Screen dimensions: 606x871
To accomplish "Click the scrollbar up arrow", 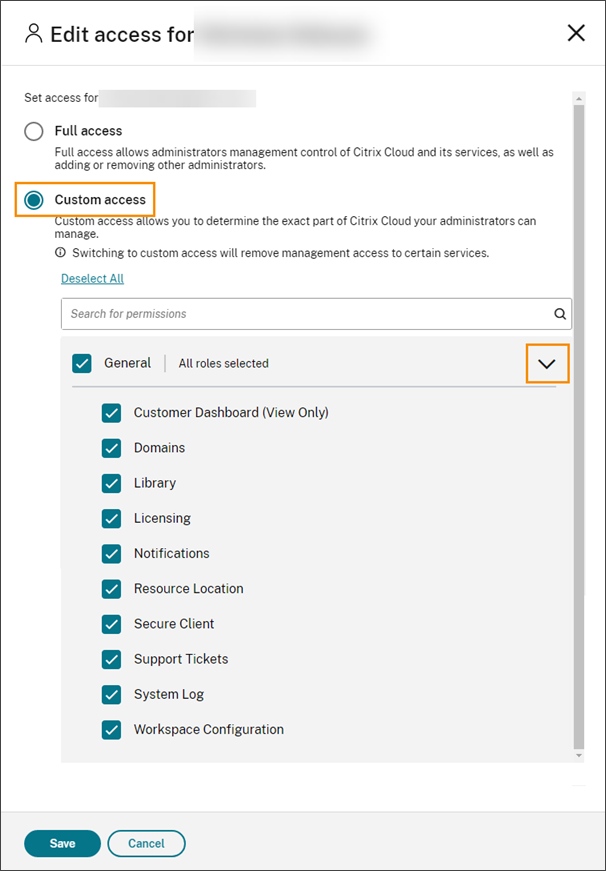I will [x=579, y=99].
